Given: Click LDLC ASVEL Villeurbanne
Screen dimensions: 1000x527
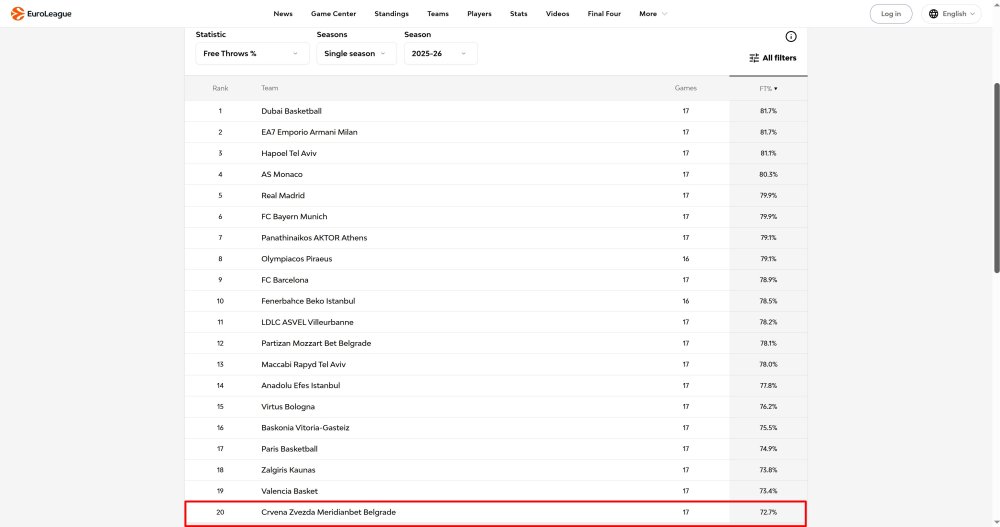Looking at the screenshot, I should 307,322.
